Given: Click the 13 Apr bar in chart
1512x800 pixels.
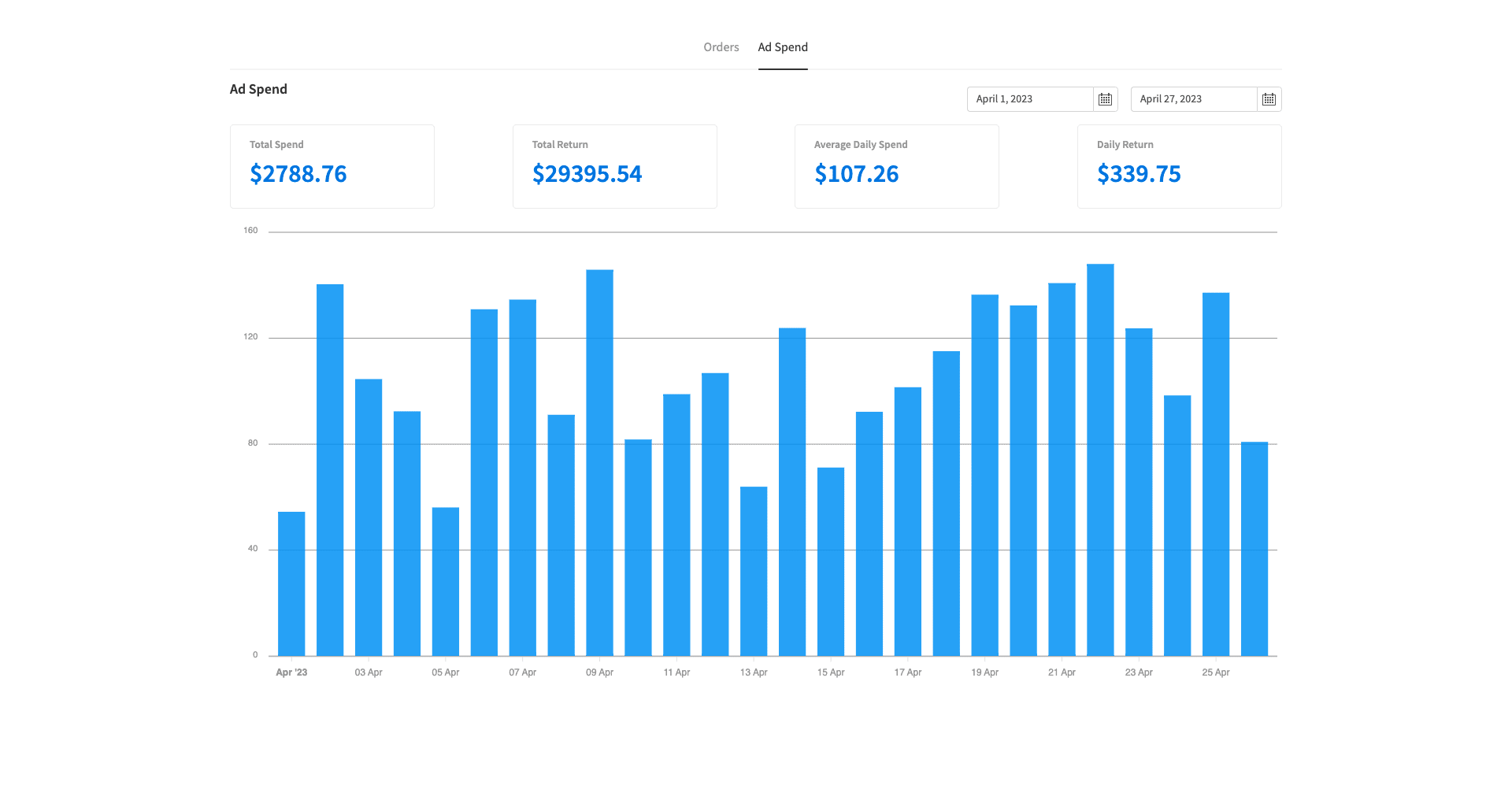Looking at the screenshot, I should coord(754,572).
